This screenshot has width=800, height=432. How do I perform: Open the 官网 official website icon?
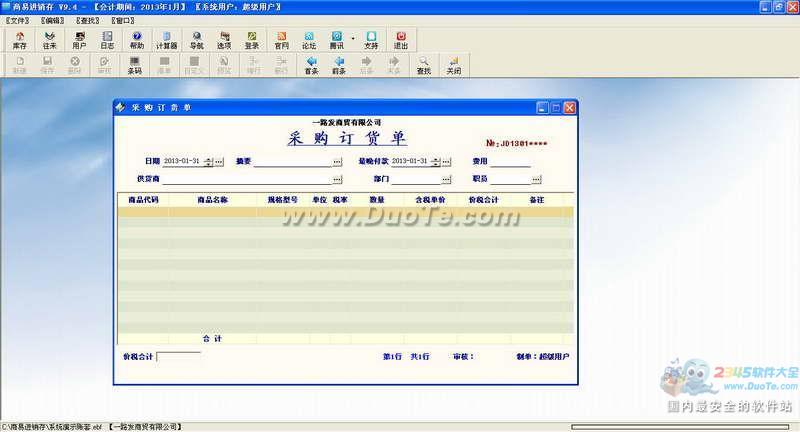point(282,40)
